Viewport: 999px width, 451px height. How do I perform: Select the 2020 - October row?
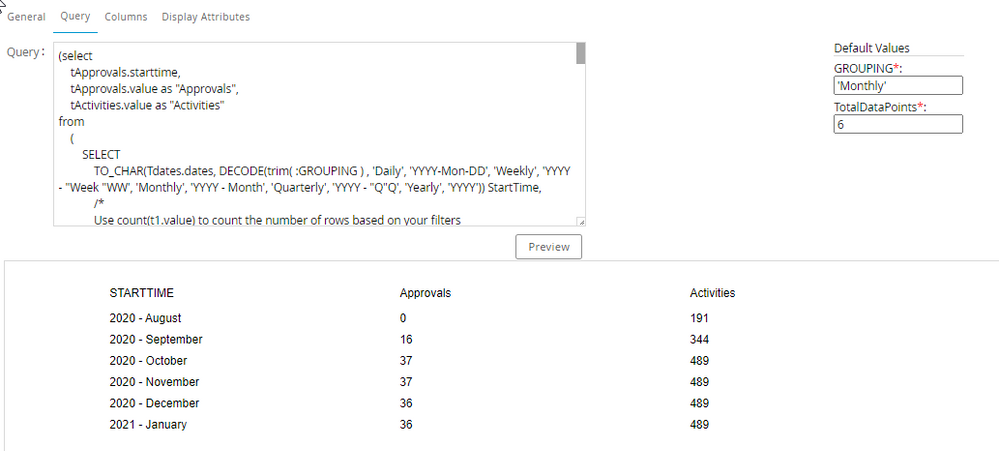tap(148, 361)
